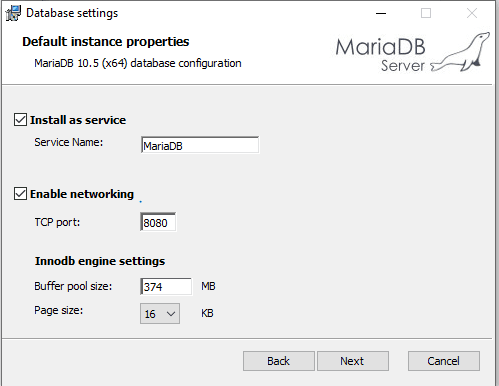Close the Database settings window
The image size is (499, 386).
click(472, 13)
